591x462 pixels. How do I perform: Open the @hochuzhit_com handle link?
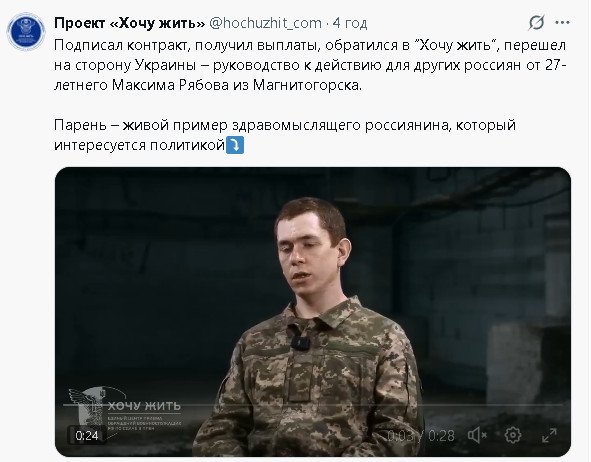[265, 23]
